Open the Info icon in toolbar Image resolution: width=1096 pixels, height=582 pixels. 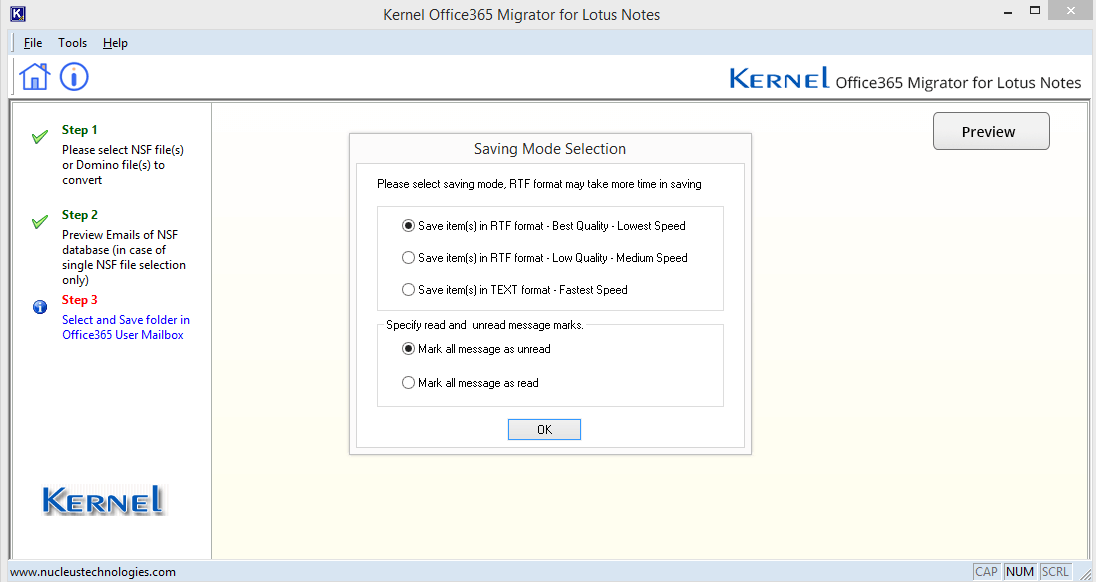tap(74, 76)
